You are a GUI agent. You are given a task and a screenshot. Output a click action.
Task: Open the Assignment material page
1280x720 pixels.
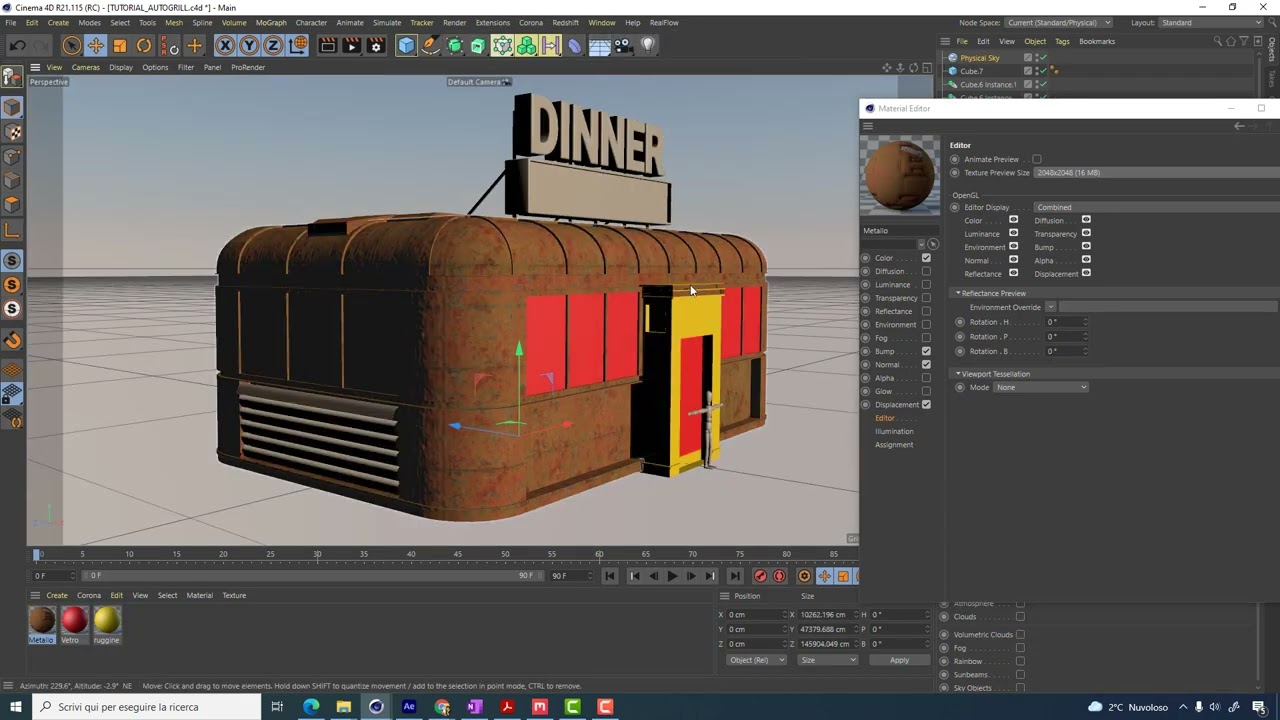coord(894,445)
